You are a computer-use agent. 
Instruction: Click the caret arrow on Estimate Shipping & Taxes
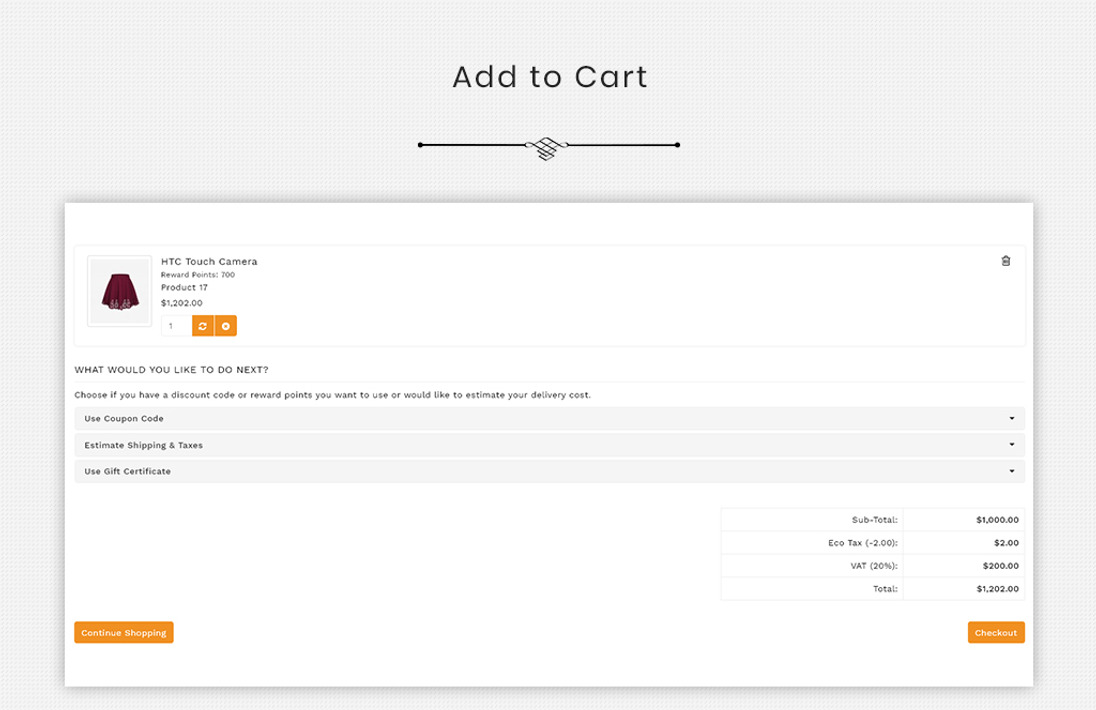1011,445
